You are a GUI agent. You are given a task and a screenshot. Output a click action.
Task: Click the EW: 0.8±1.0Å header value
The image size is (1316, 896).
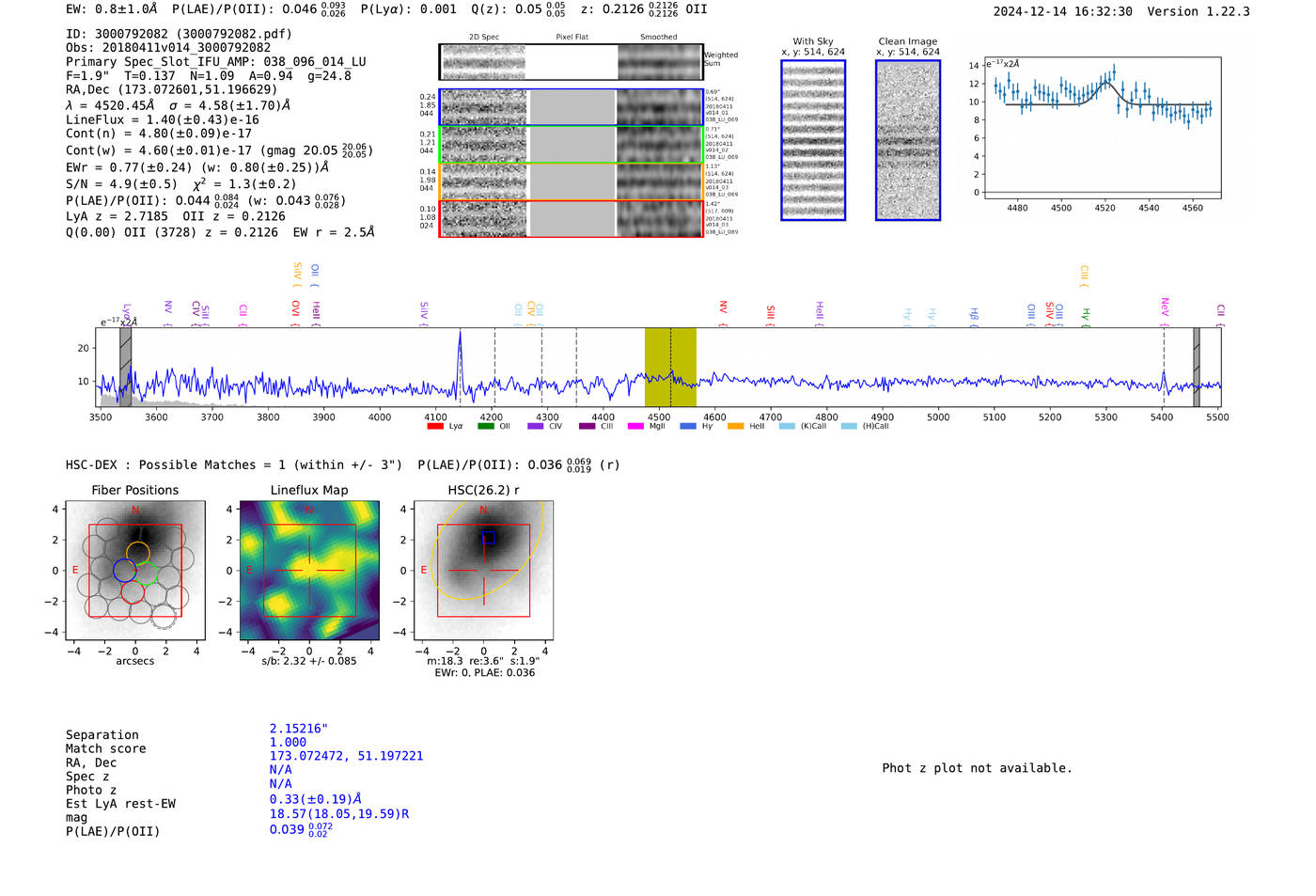point(112,9)
